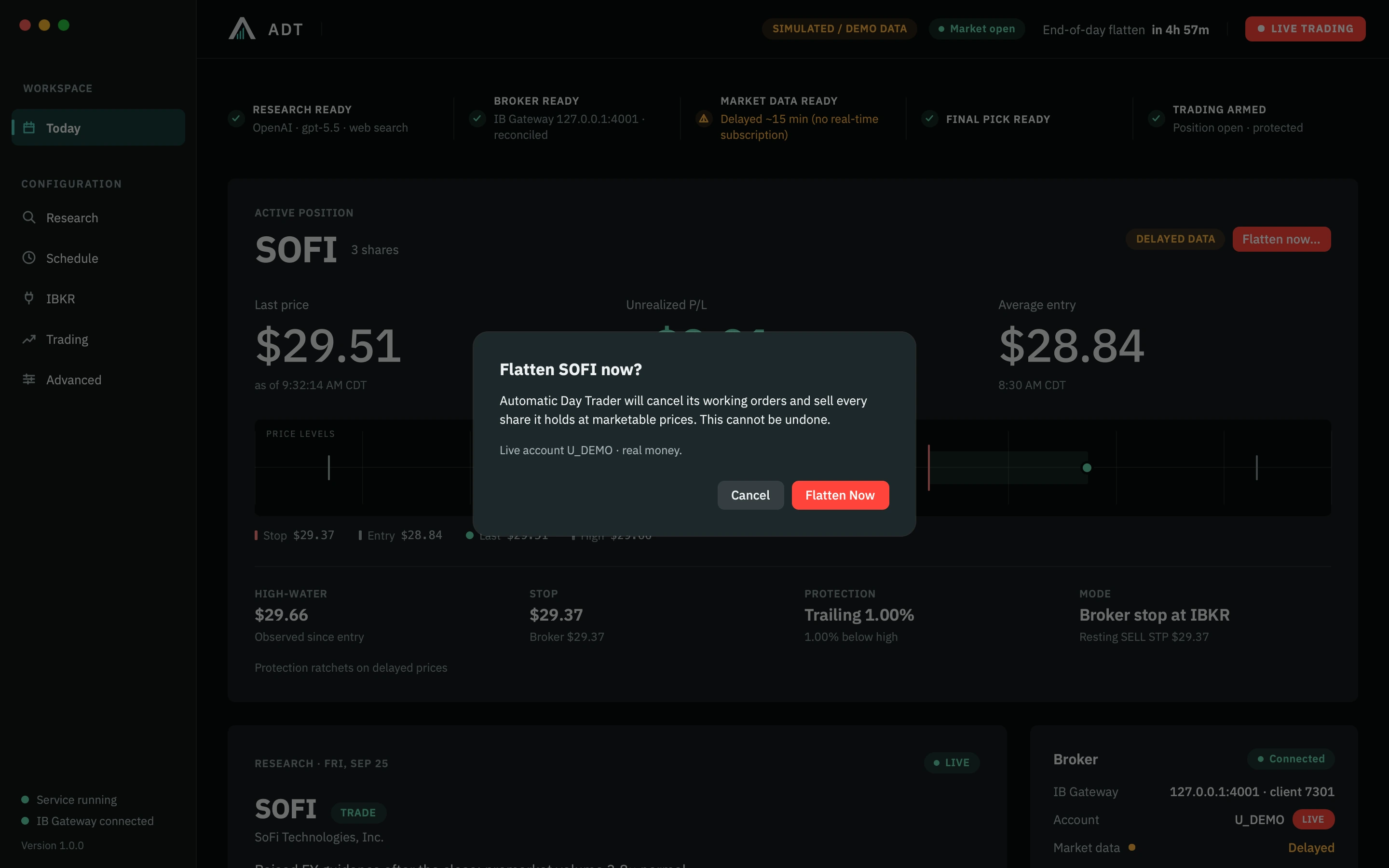1389x868 pixels.
Task: Click the "Version 1.0.0" label
Action: [x=52, y=845]
